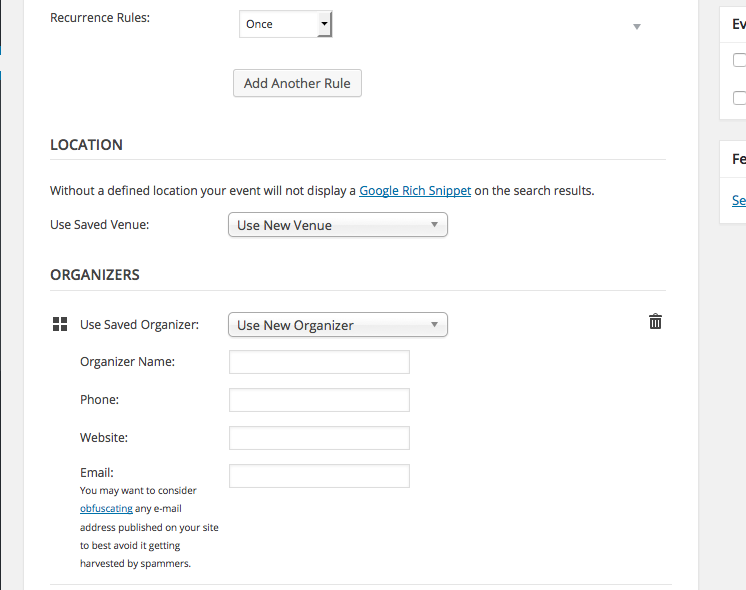Open the Recurrence Rules 'Once' dropdown

coord(285,24)
